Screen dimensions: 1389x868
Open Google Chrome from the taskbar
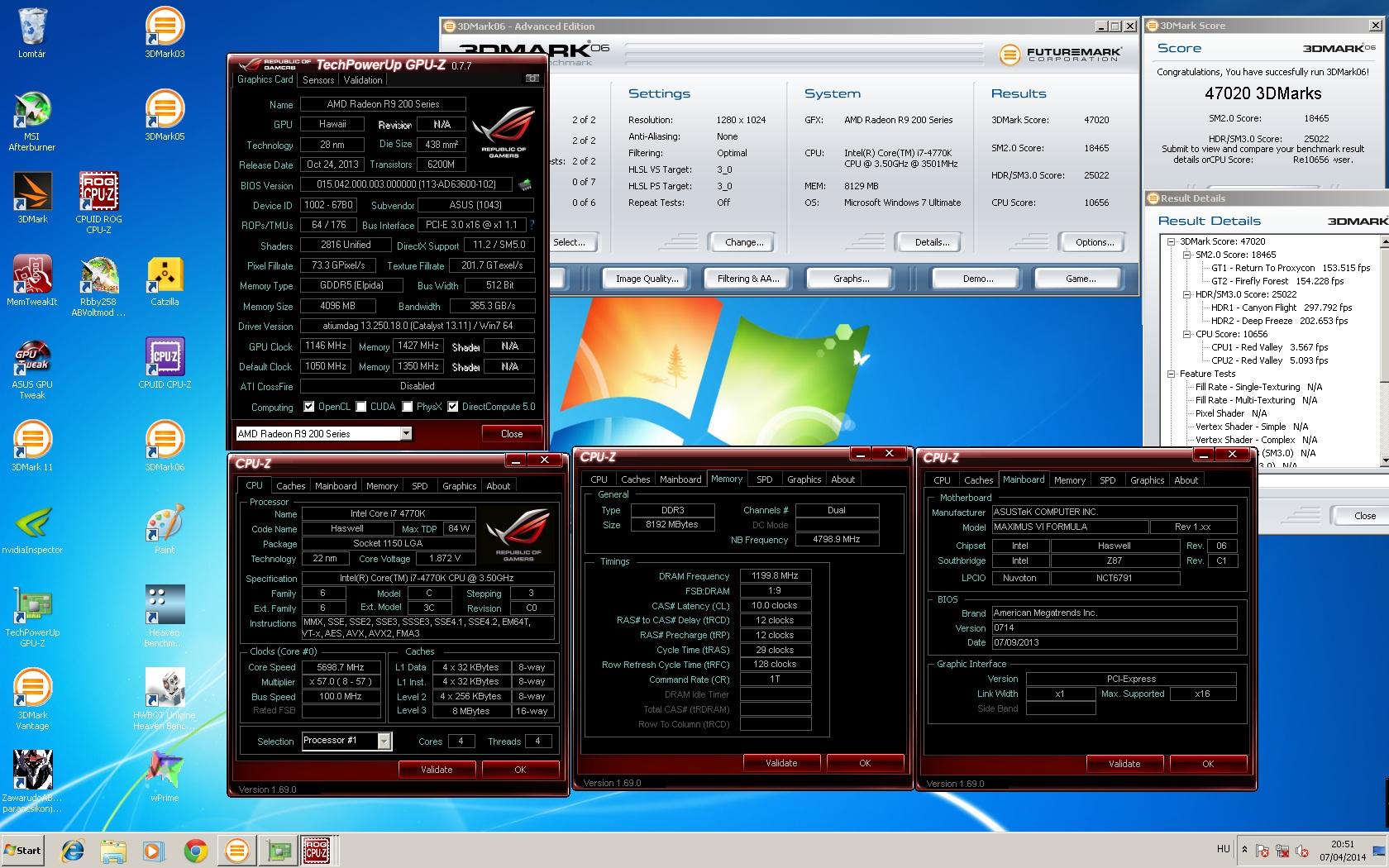195,851
